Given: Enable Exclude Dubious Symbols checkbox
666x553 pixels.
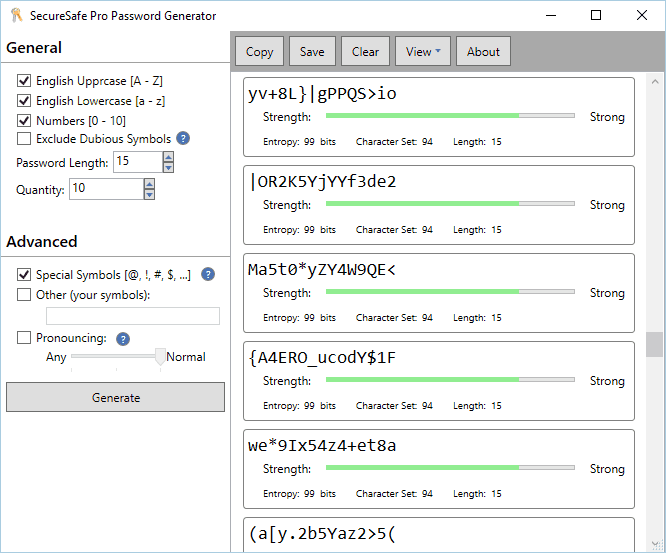Looking at the screenshot, I should point(24,138).
